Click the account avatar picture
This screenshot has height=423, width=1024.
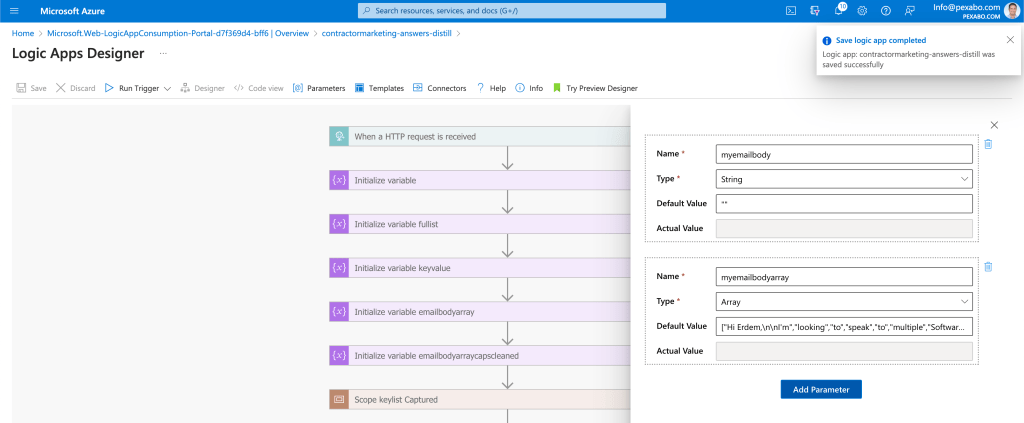1012,10
